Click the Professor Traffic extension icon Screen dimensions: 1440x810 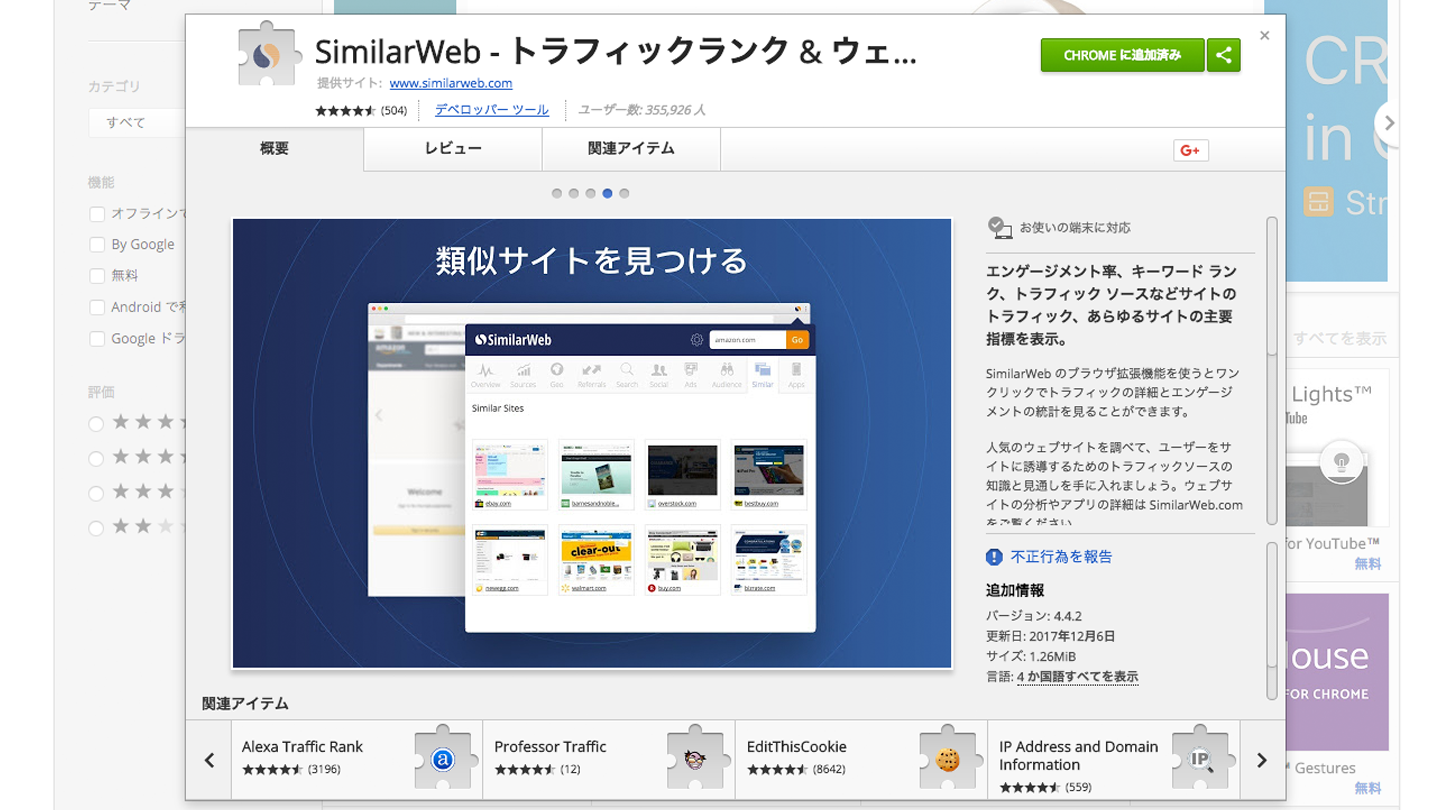(x=696, y=759)
